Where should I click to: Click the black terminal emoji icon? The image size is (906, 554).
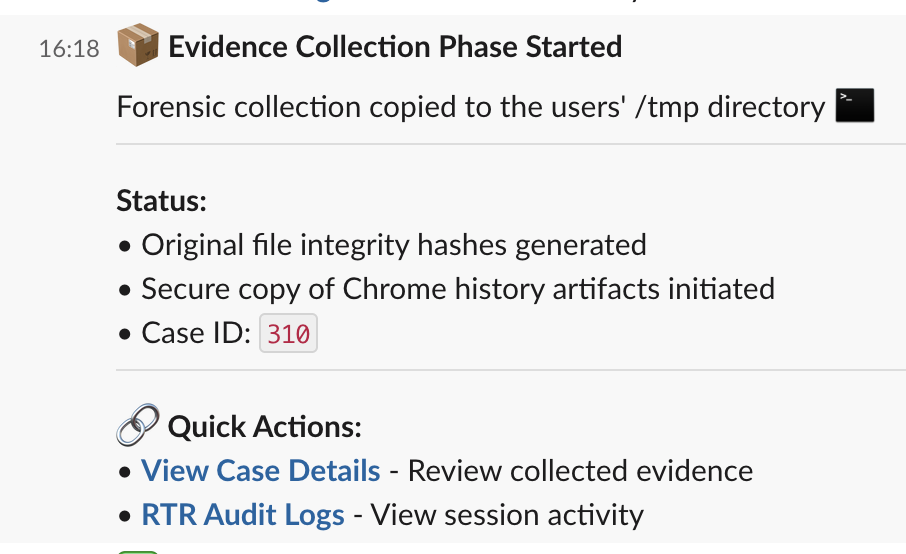pyautogui.click(x=855, y=105)
